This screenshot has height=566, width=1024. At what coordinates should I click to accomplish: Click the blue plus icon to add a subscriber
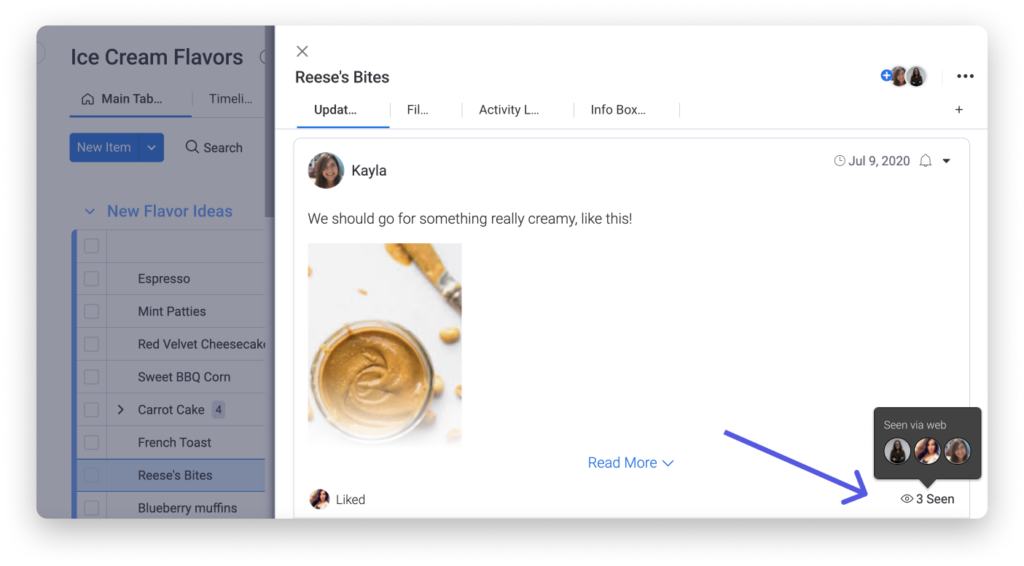tap(886, 76)
